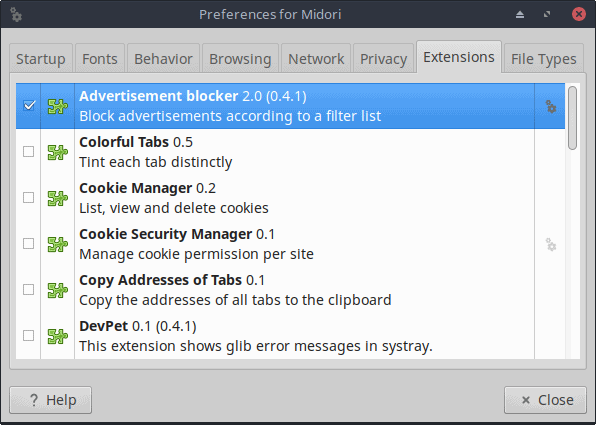Tick the DevPet extension checkbox

click(29, 335)
